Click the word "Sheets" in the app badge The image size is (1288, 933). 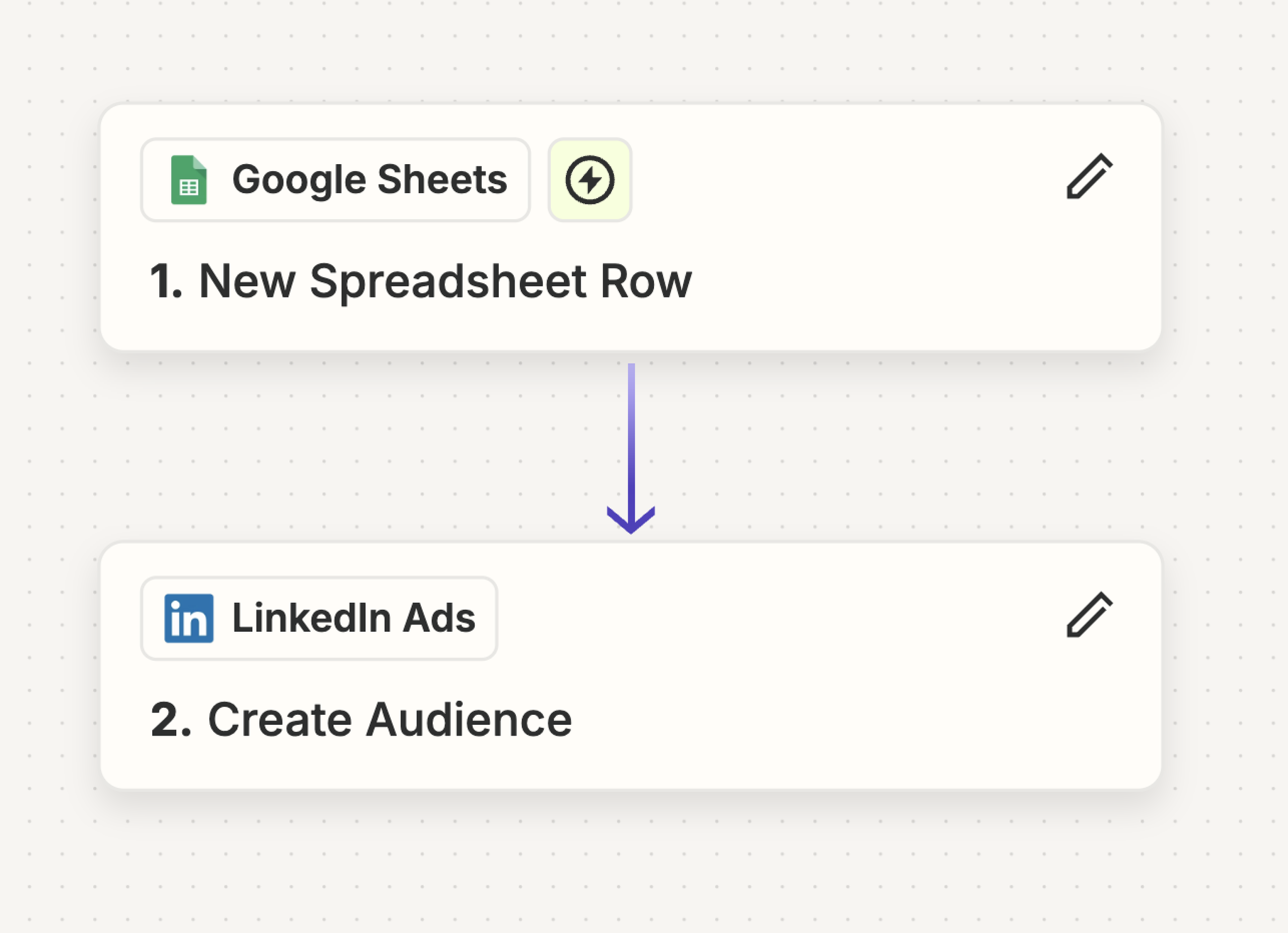coord(441,180)
